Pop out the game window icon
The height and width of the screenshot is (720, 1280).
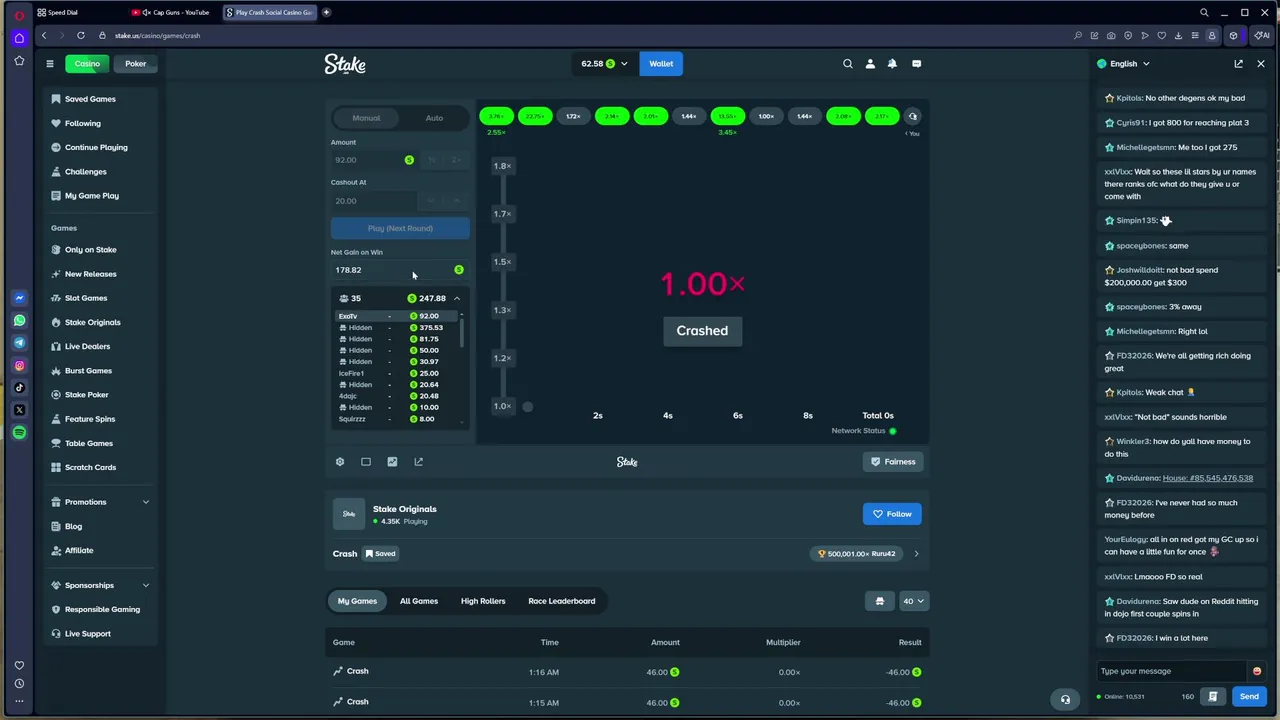418,462
